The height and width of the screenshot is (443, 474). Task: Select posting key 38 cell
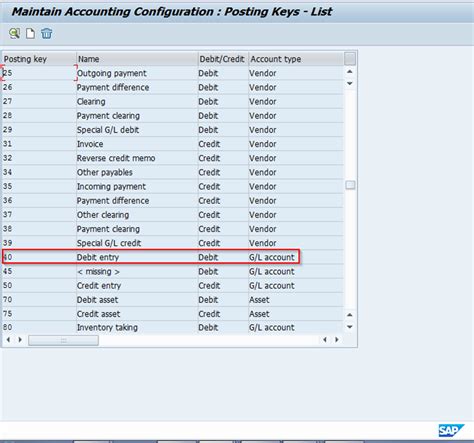click(39, 229)
